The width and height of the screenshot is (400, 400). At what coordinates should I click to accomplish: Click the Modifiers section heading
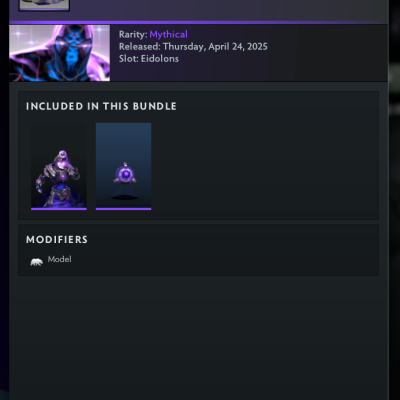[x=57, y=240]
